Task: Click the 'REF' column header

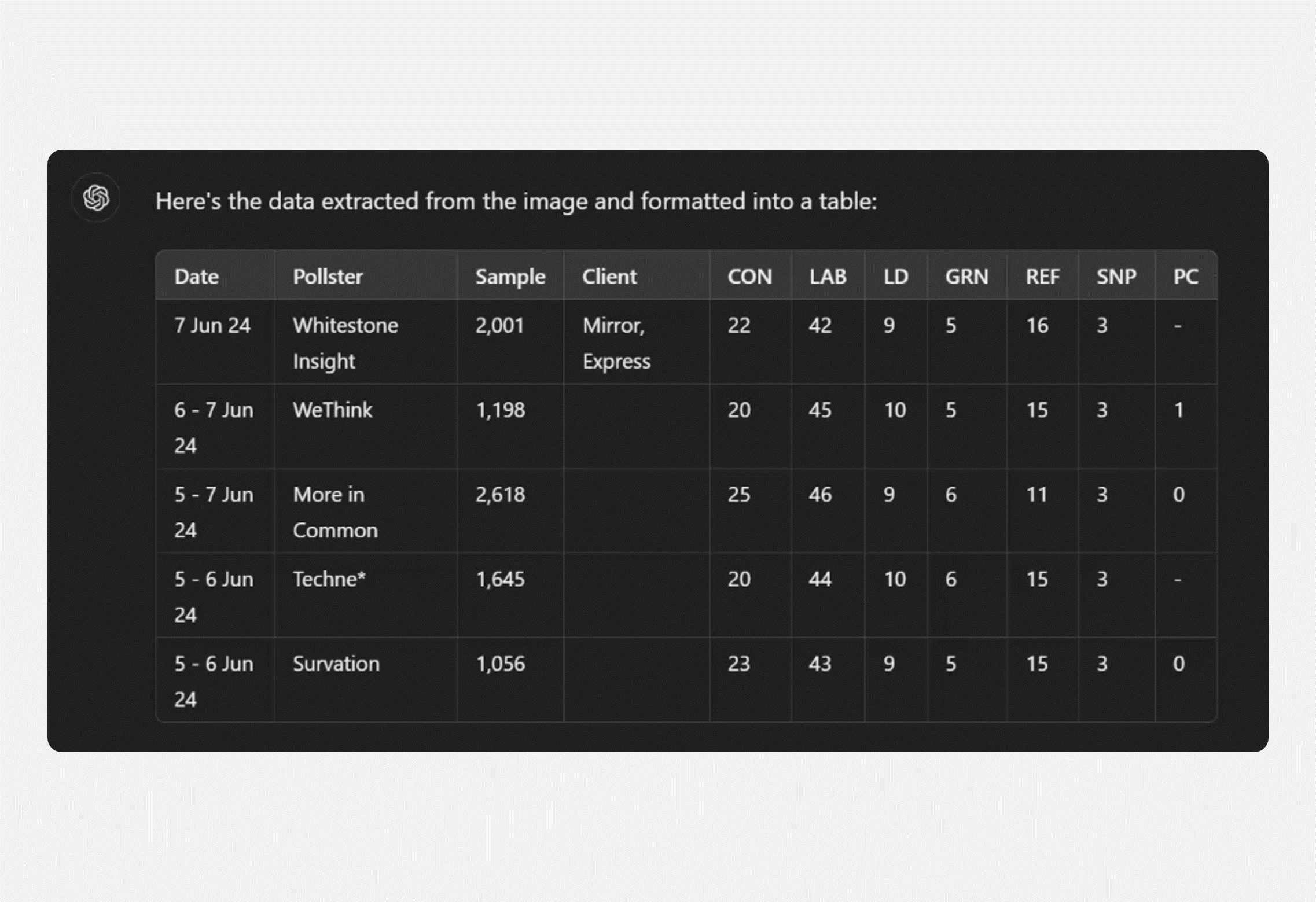Action: [1042, 277]
